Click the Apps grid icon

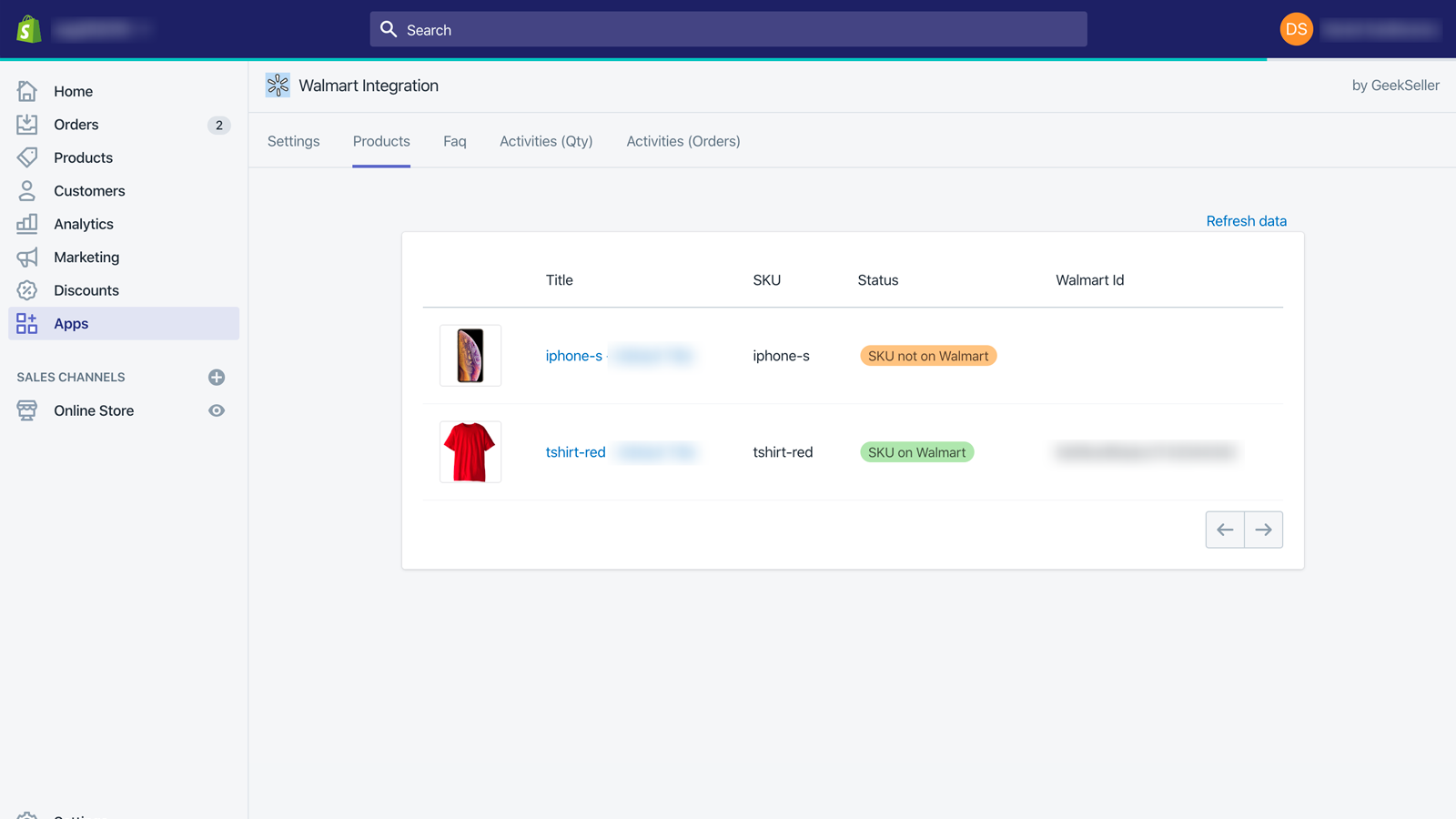point(27,324)
